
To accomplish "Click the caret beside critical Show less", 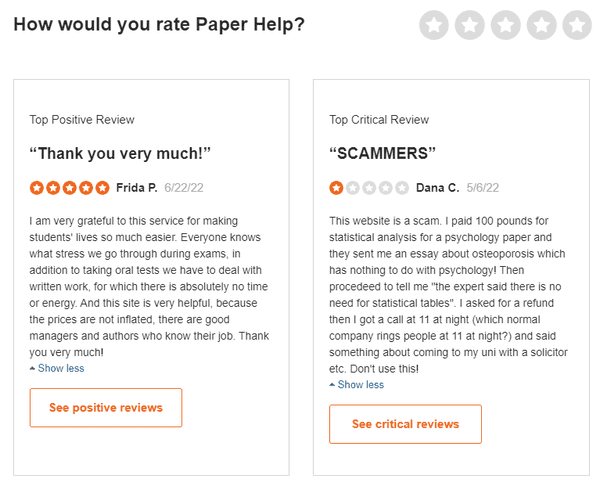I will pyautogui.click(x=332, y=385).
